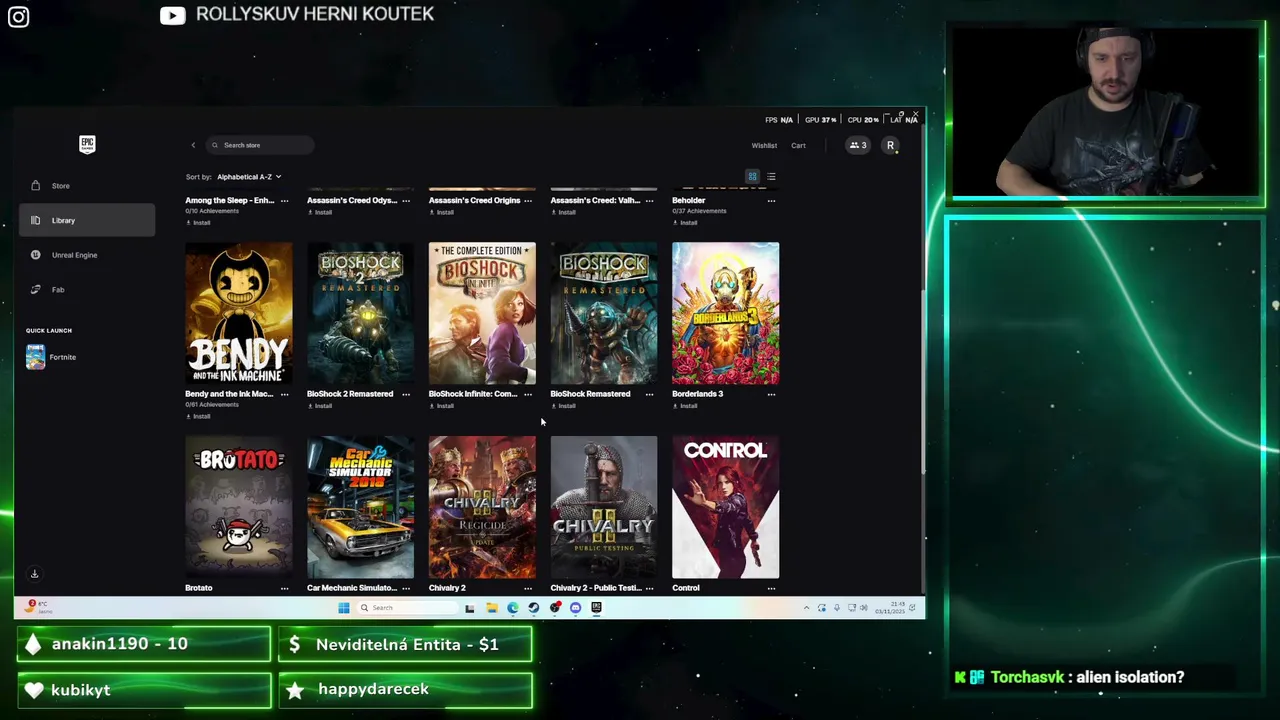Open File Explorer from taskbar

pyautogui.click(x=491, y=608)
